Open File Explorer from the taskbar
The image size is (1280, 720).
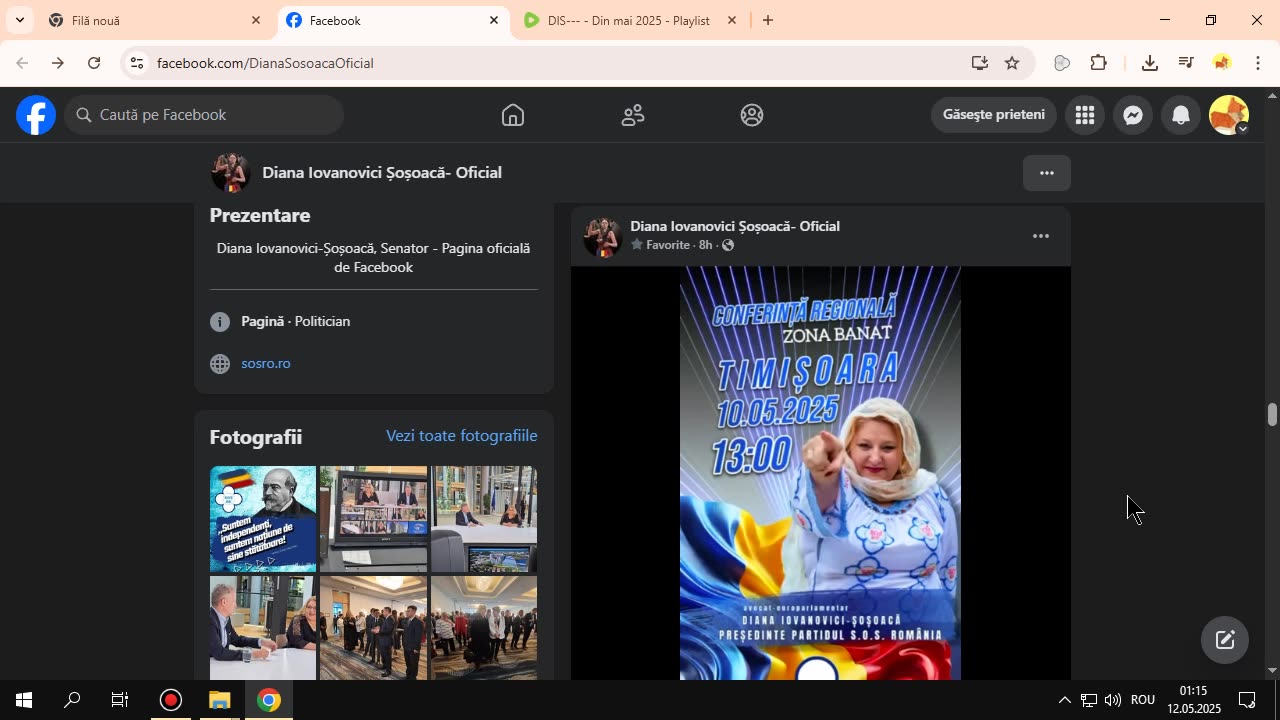220,700
